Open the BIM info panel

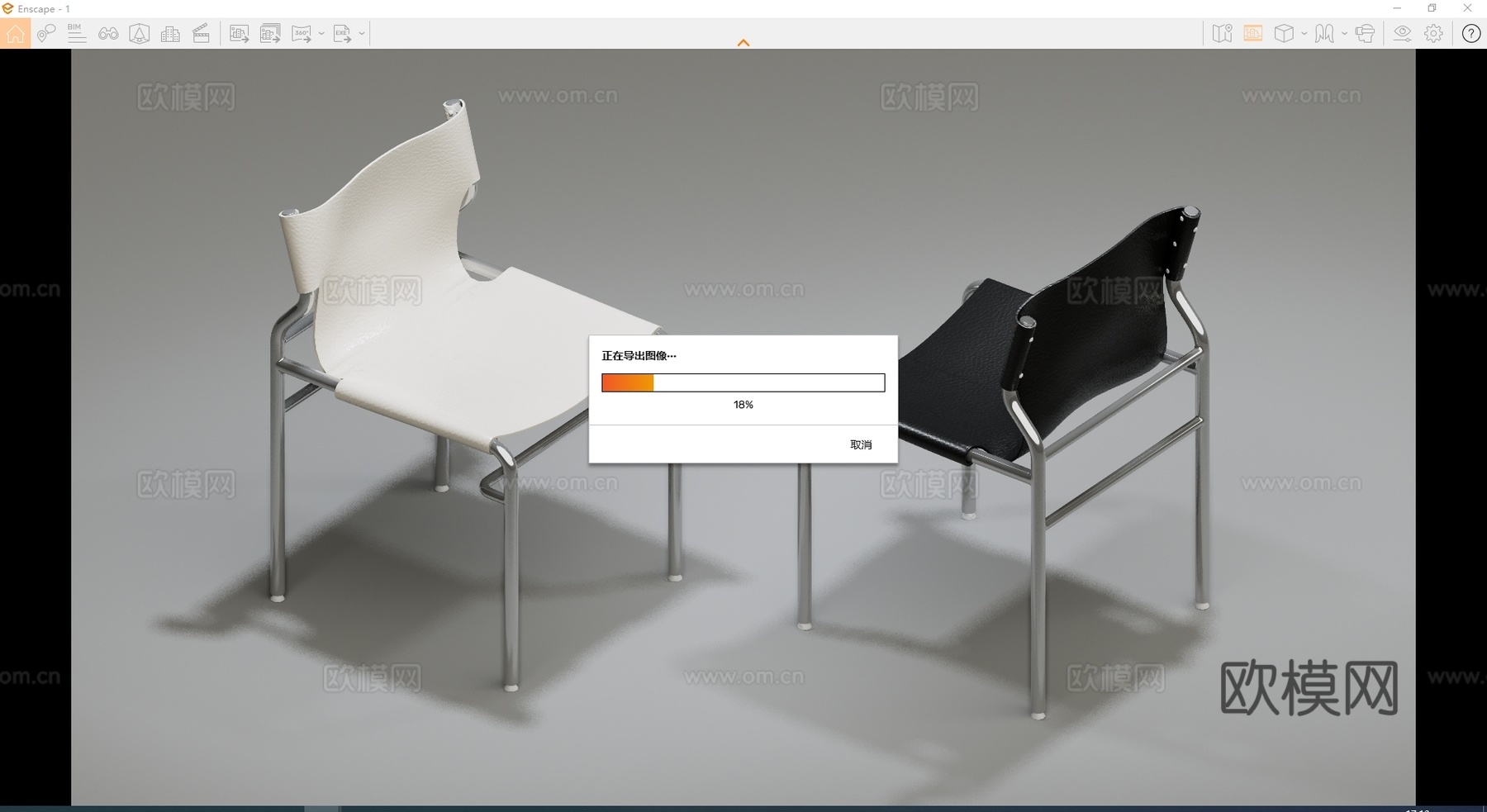point(77,34)
